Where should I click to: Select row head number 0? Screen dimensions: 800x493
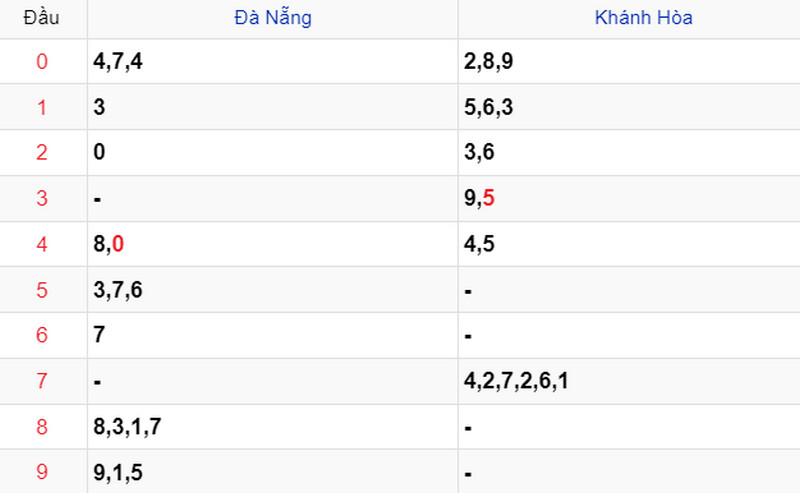point(42,62)
